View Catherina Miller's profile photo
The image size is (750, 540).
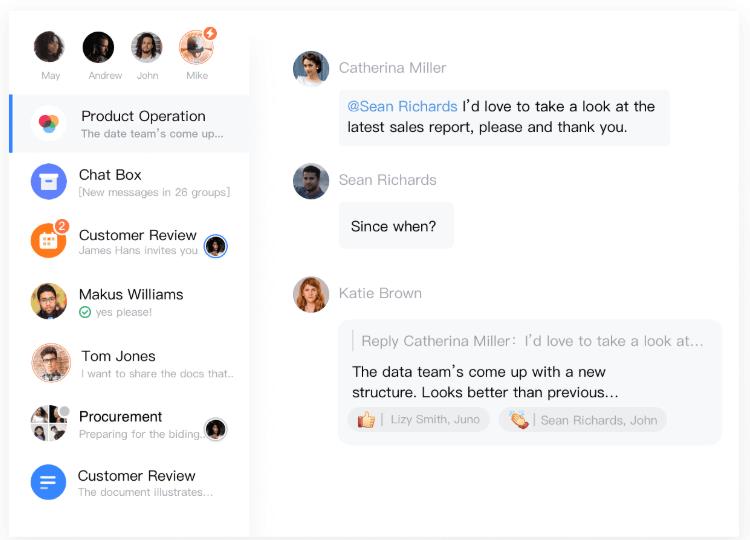tap(311, 69)
